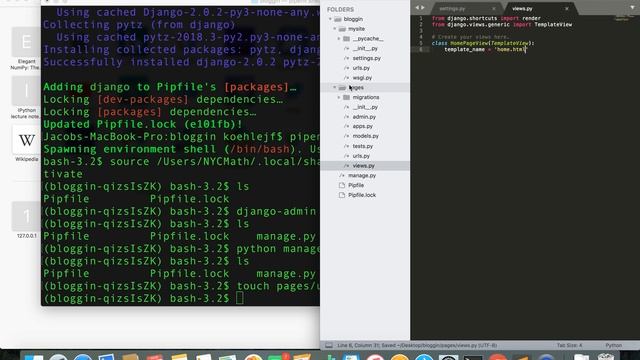Click 'Updated Pipfile.lock (e101fb)!' terminal line
Viewport: 640px width, 360px height.
(x=143, y=124)
